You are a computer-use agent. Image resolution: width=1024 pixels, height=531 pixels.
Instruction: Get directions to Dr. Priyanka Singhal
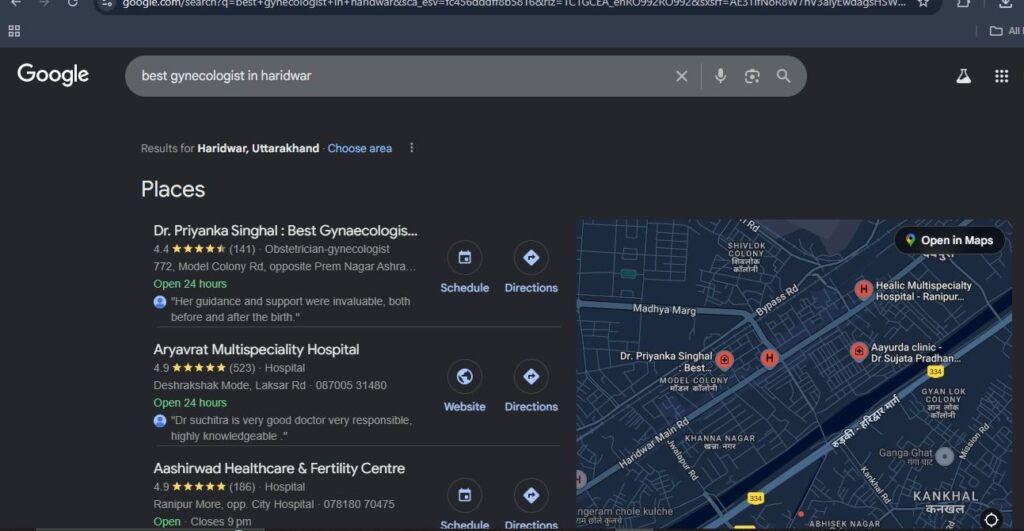coord(531,268)
